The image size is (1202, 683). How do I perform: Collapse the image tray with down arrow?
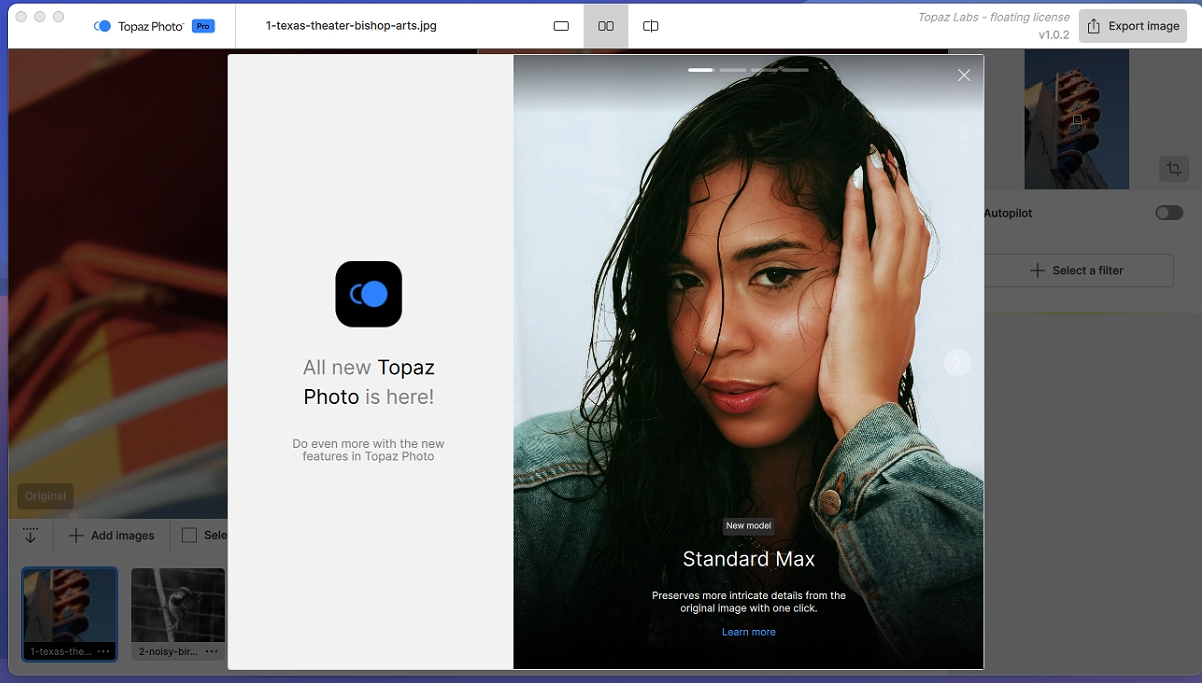pos(30,535)
